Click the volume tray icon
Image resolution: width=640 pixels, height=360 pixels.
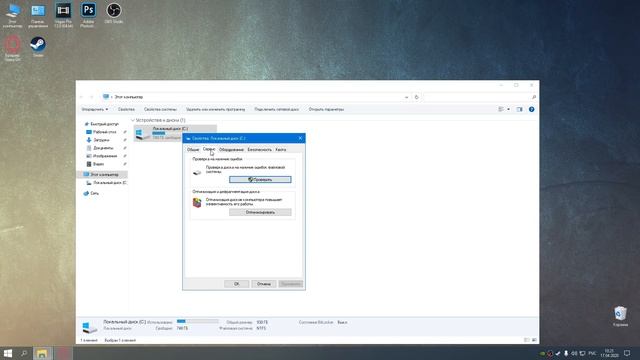click(574, 353)
